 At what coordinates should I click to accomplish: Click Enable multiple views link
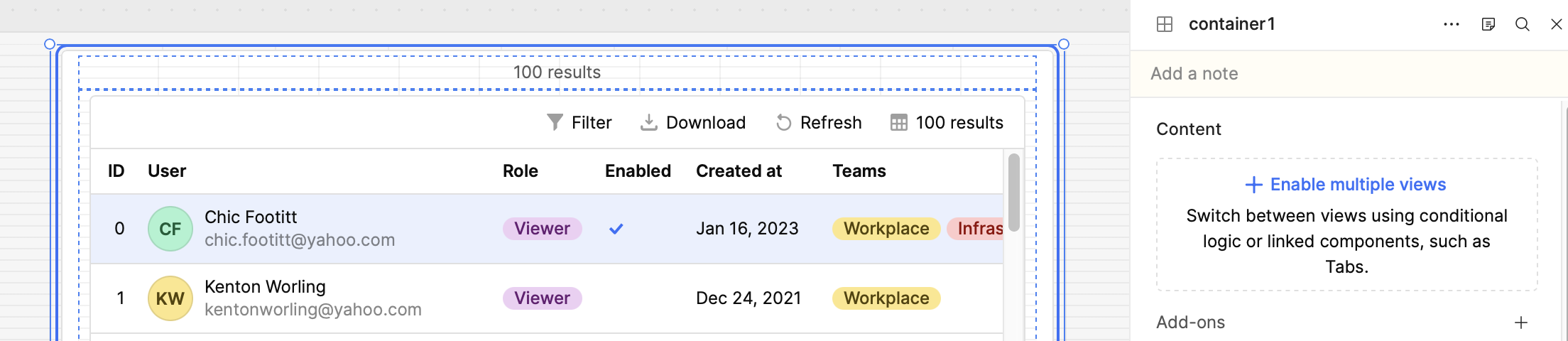[1346, 185]
